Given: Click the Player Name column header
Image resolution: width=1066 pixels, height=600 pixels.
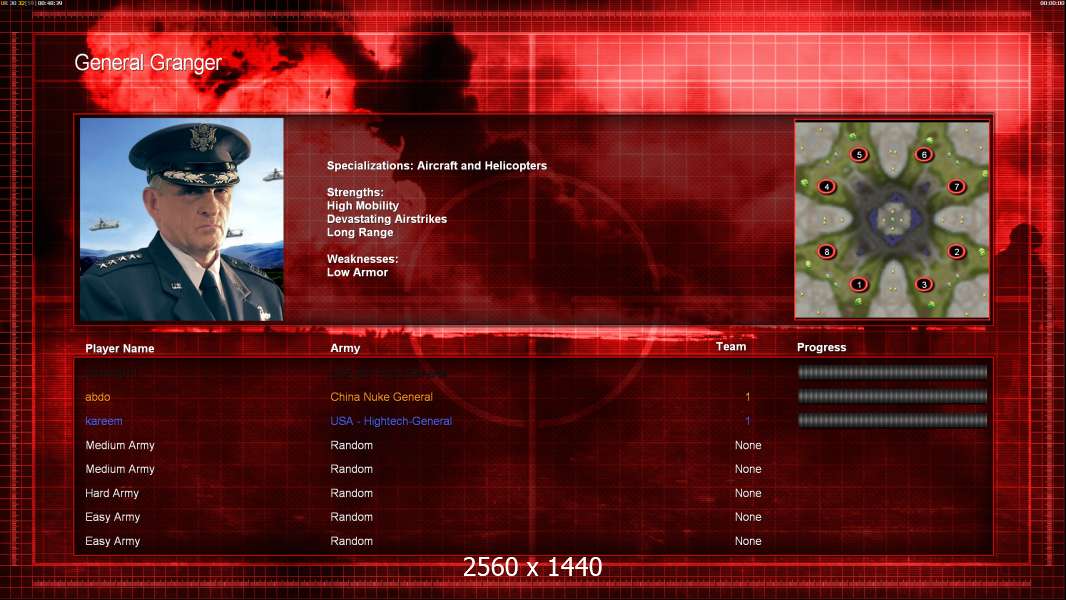Looking at the screenshot, I should (x=120, y=349).
